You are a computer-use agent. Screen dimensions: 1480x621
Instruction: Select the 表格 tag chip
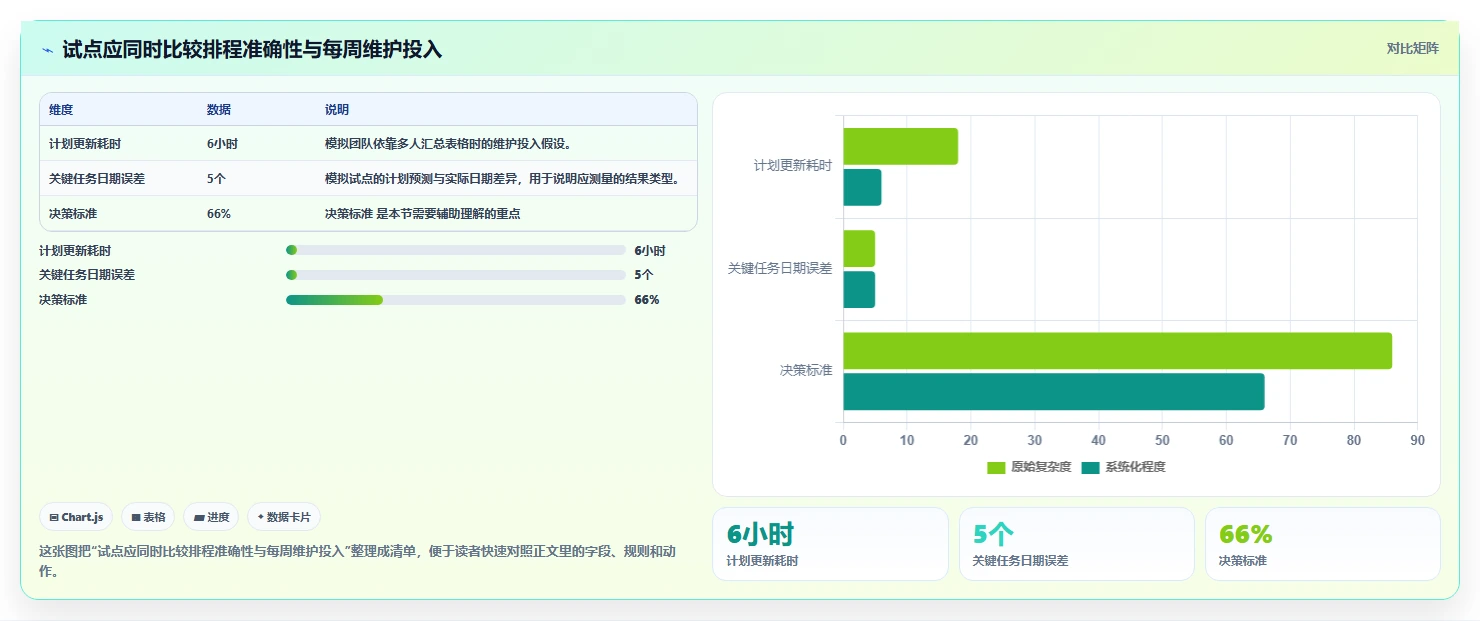pos(148,517)
